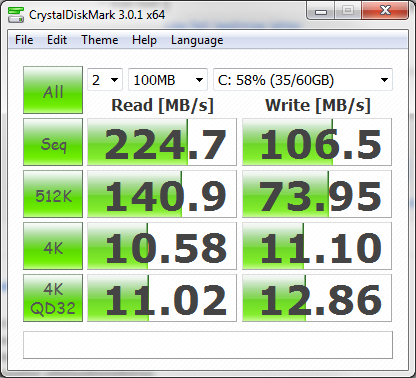
Task: Close the CrystalDiskMark window
Action: [x=385, y=12]
